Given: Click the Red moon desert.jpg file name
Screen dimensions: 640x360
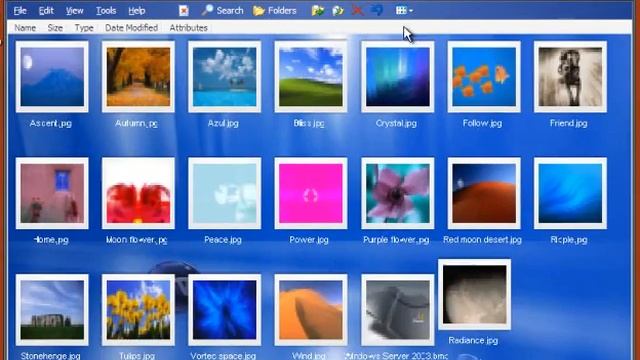Looking at the screenshot, I should [482, 240].
